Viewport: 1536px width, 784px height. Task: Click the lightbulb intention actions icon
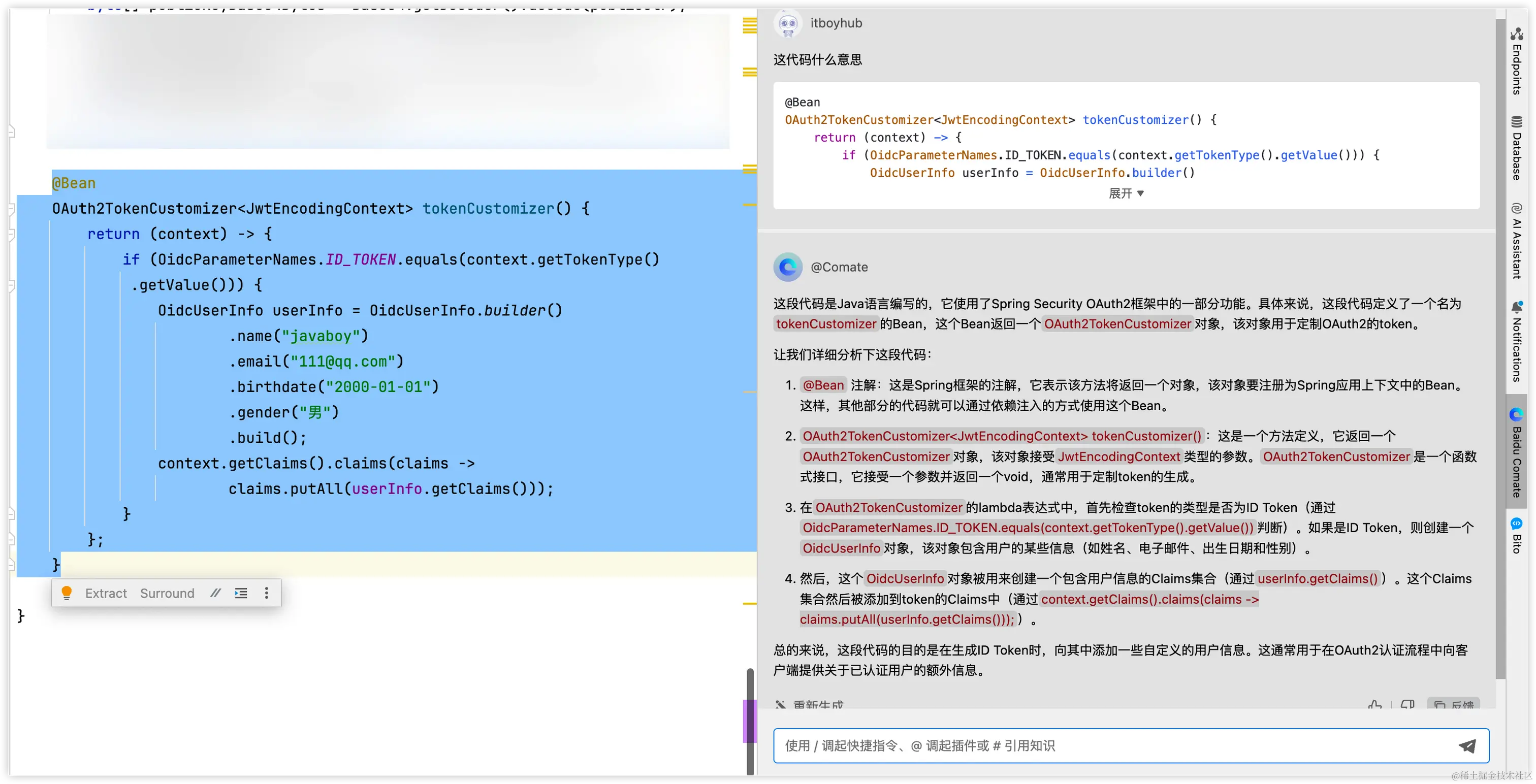[67, 593]
